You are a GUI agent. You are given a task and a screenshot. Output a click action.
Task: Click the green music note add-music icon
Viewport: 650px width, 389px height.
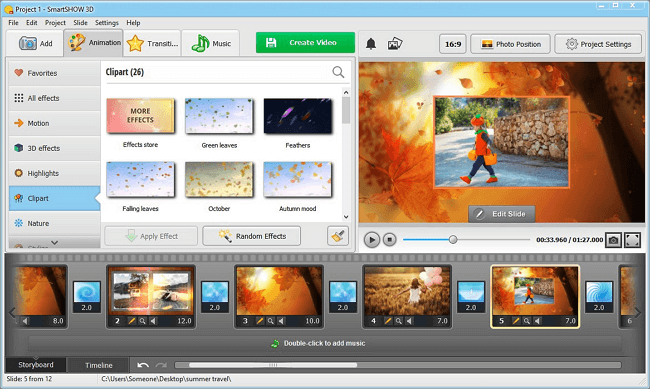275,343
